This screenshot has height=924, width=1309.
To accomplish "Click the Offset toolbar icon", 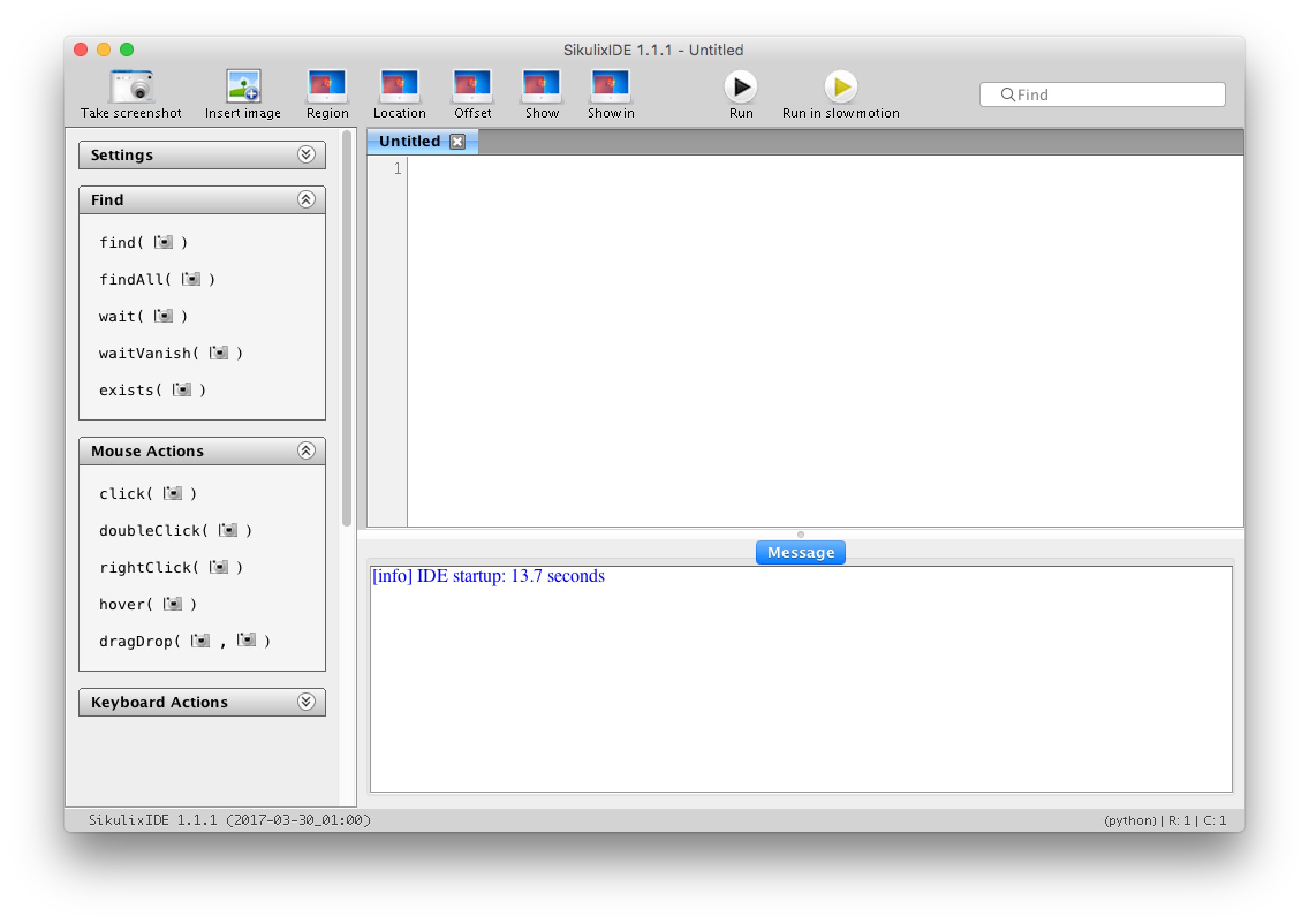I will [472, 86].
